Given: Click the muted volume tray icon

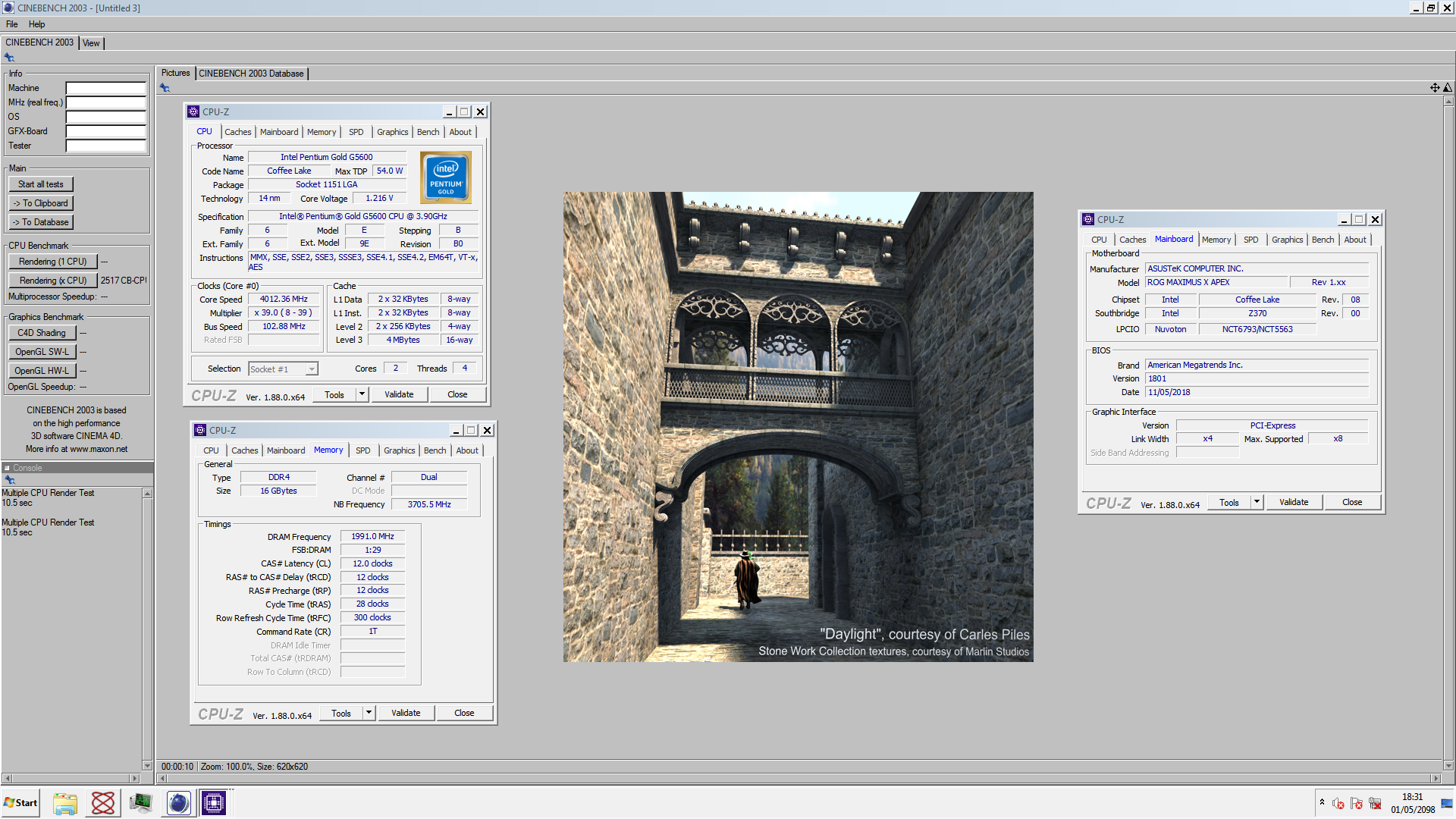Looking at the screenshot, I should click(x=1338, y=804).
